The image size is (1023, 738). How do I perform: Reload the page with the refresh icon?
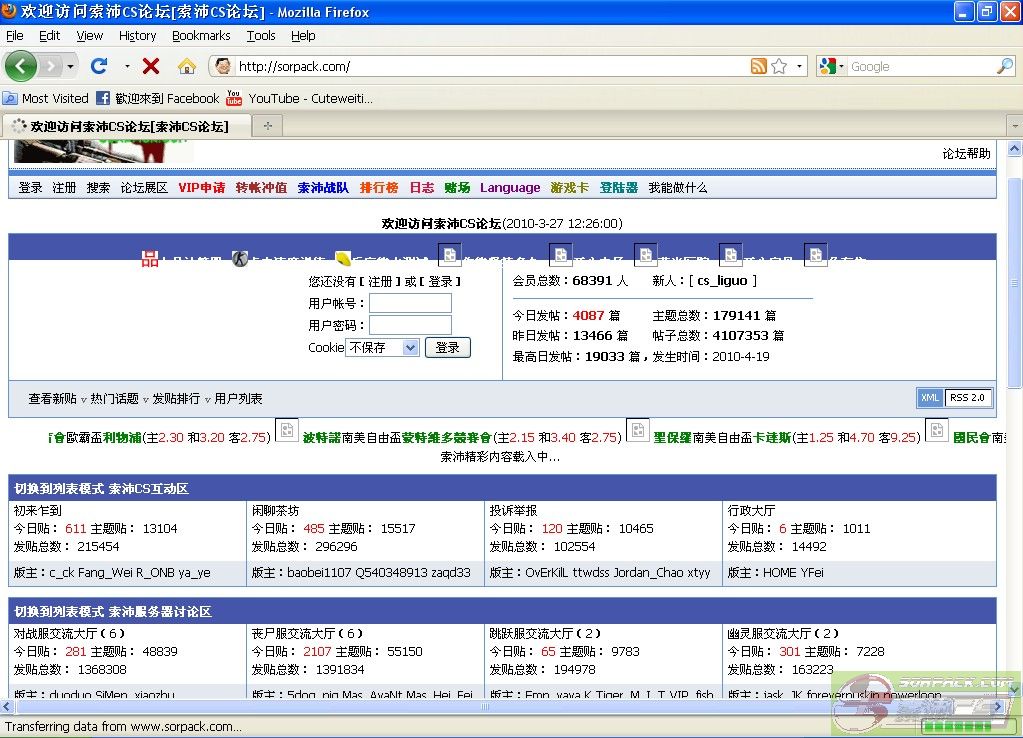pyautogui.click(x=99, y=66)
